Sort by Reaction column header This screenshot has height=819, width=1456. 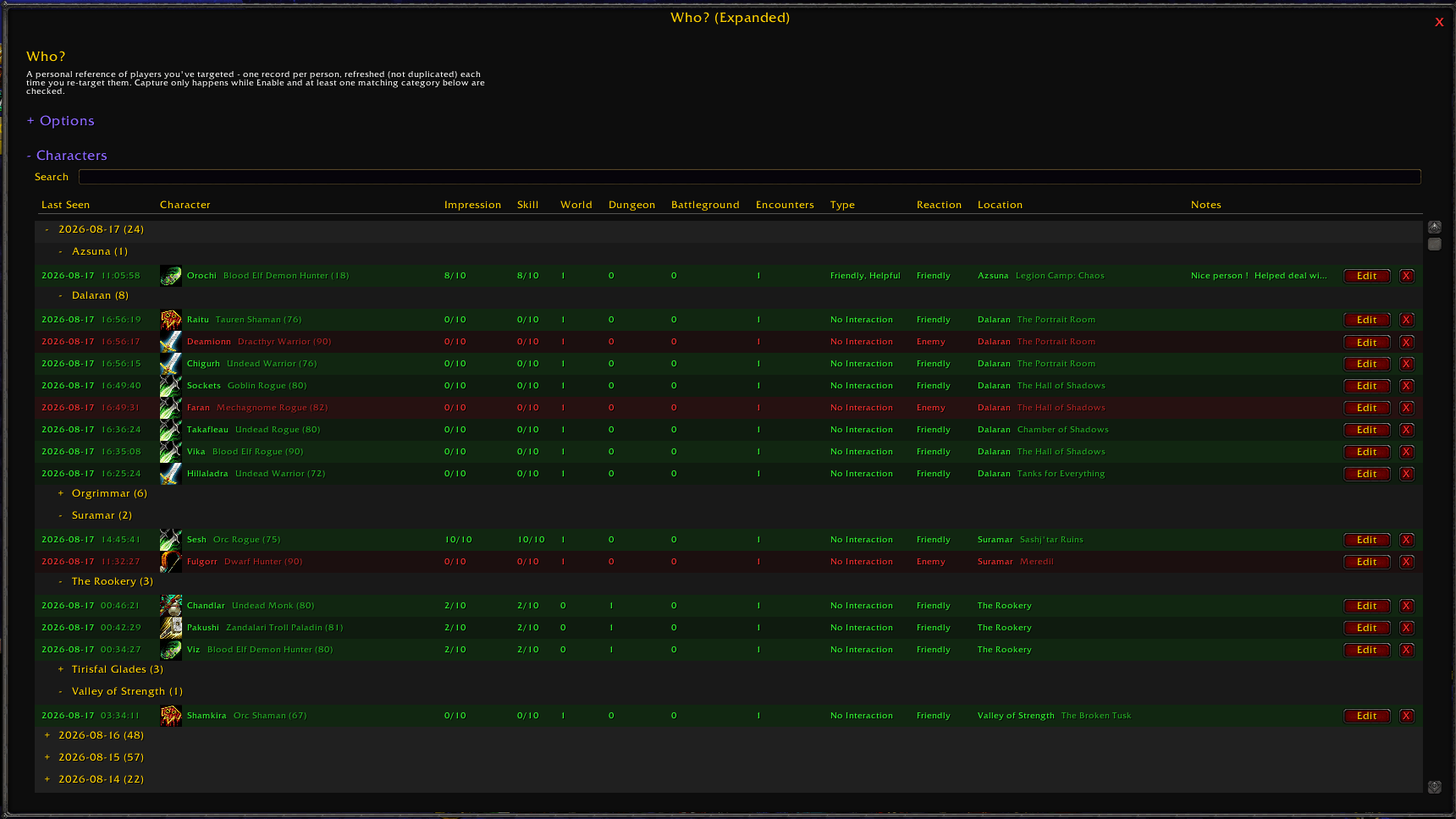click(x=939, y=205)
